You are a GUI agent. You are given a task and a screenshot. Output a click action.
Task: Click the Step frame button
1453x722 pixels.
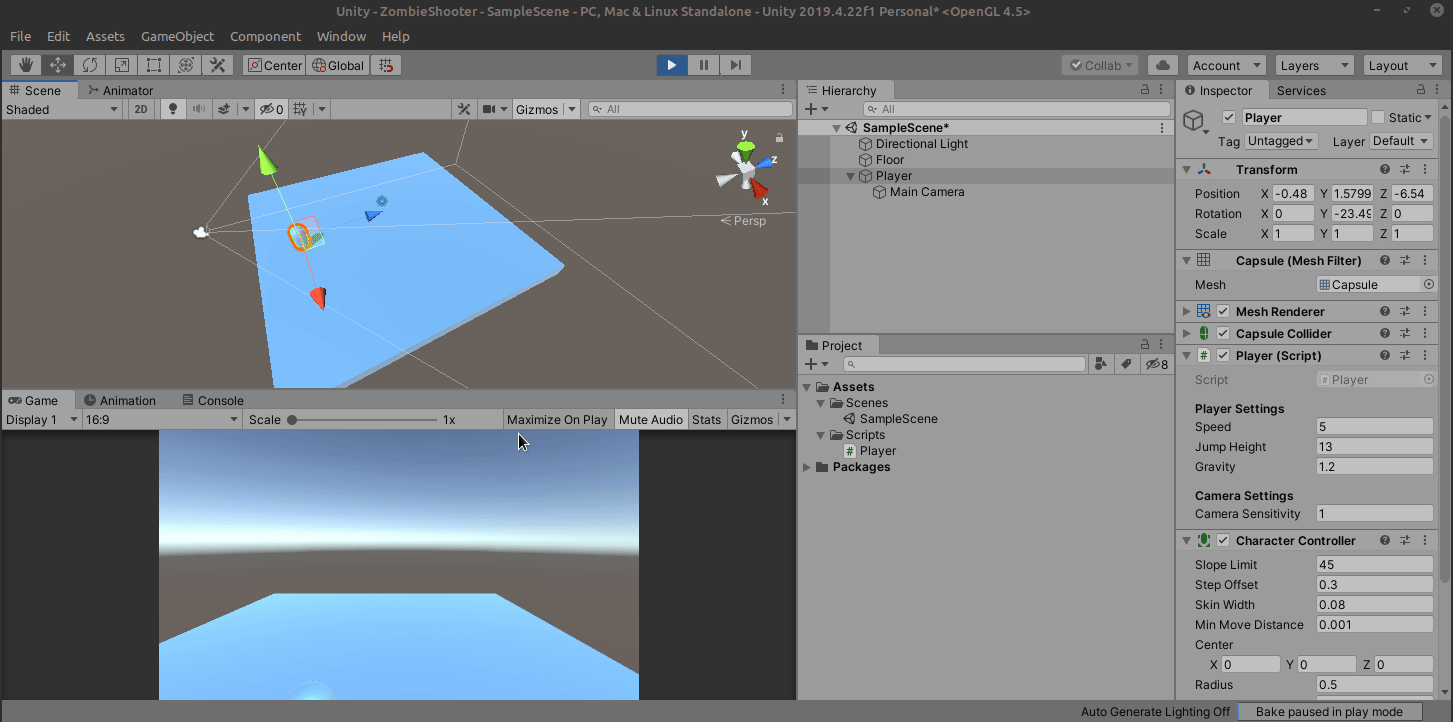(736, 65)
